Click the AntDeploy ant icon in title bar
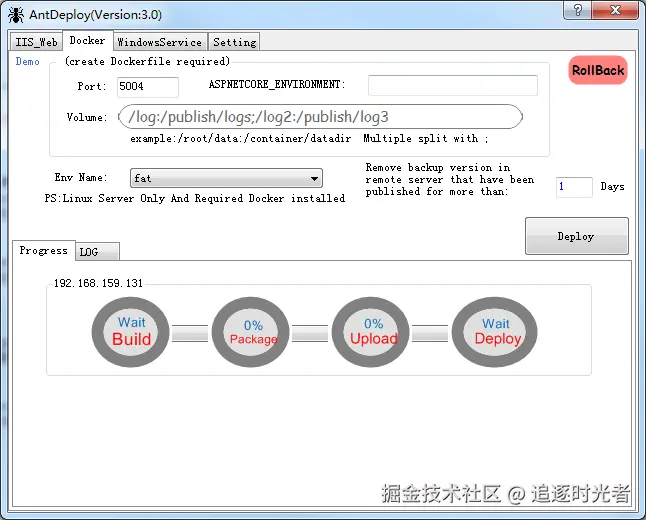Viewport: 646px width, 520px height. 15,15
